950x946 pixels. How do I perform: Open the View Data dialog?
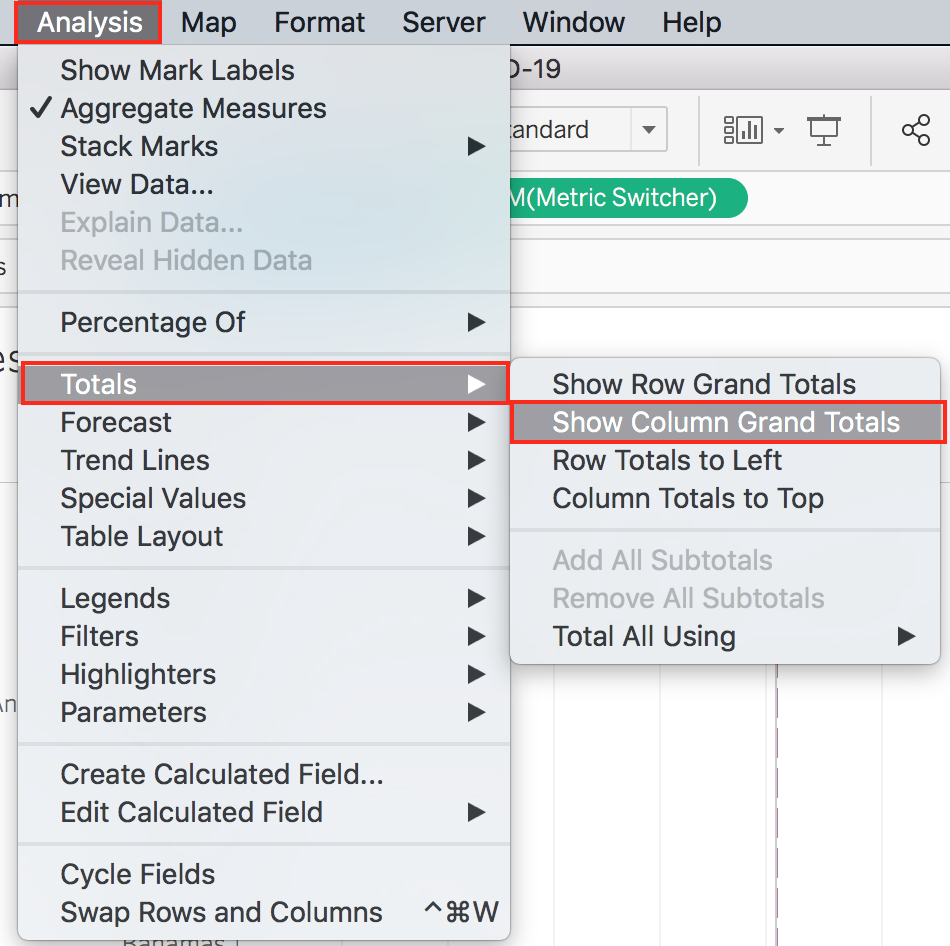point(137,184)
